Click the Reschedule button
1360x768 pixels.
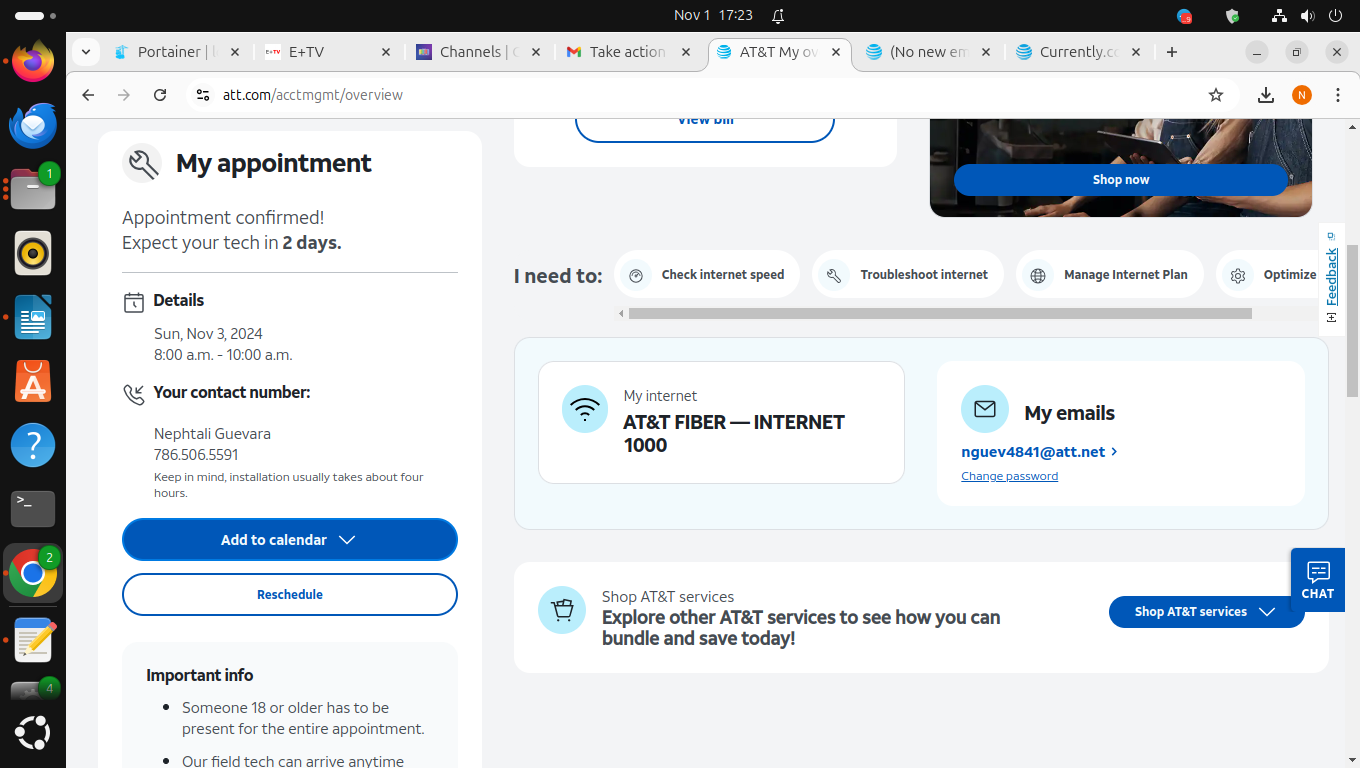(x=290, y=595)
